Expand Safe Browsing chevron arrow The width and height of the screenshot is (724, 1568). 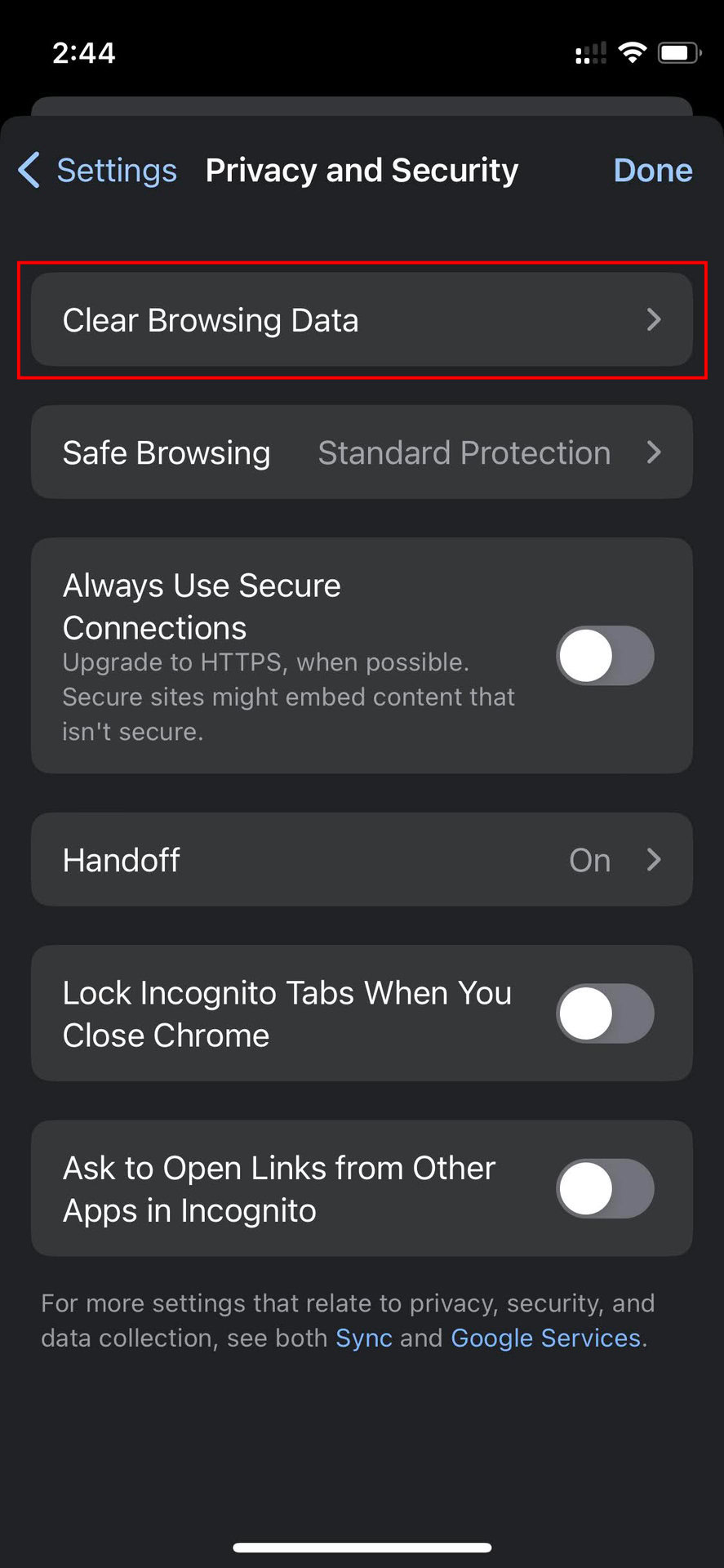coord(654,452)
